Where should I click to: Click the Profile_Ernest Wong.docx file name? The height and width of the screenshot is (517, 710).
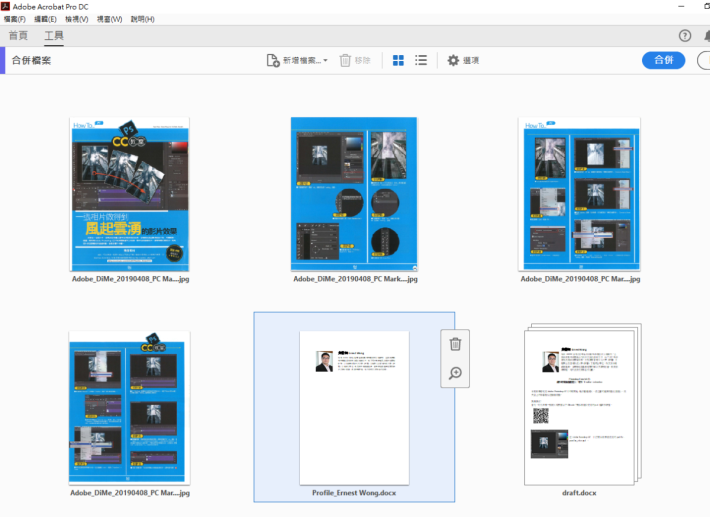pyautogui.click(x=354, y=493)
